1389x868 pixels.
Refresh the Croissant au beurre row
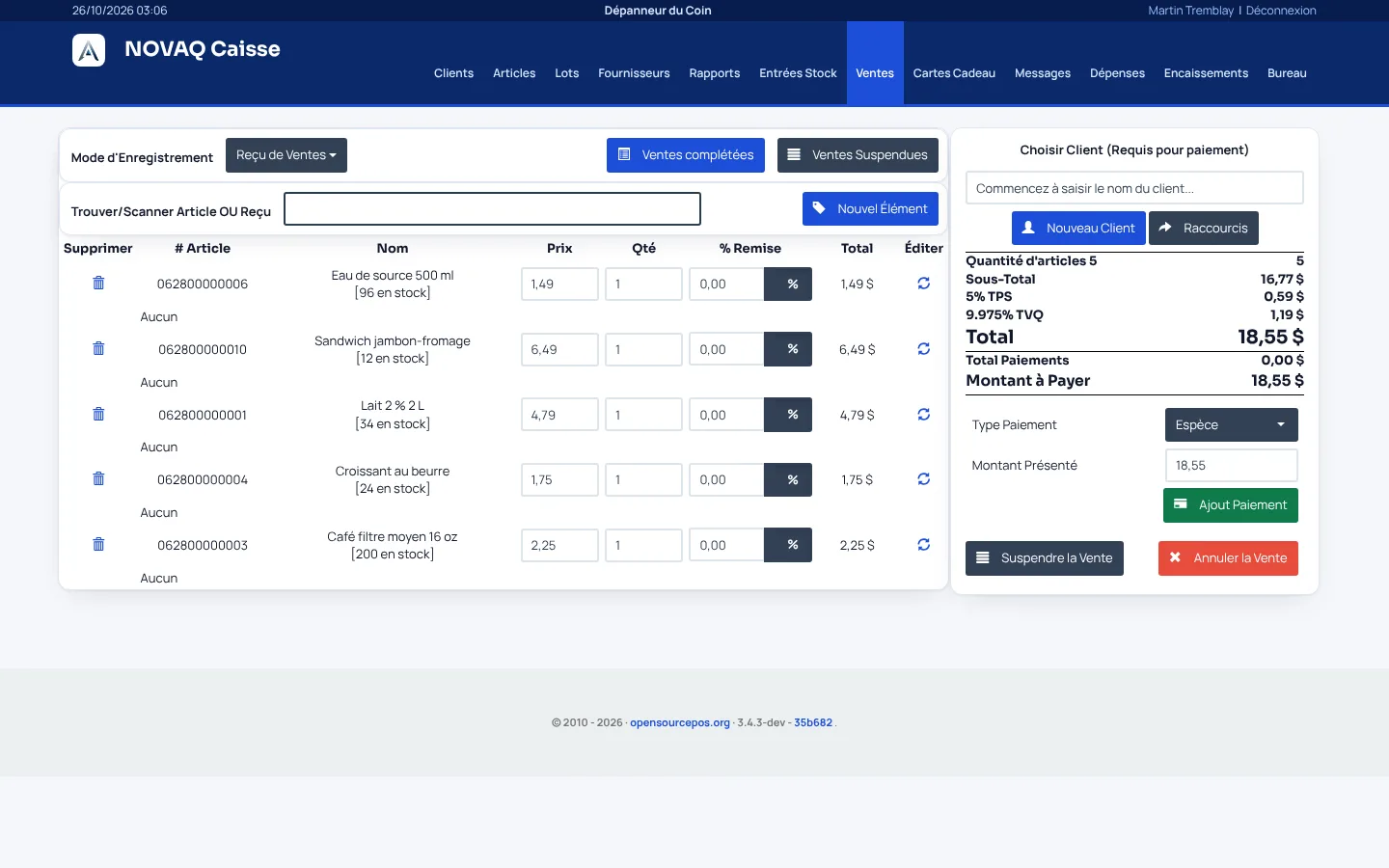pyautogui.click(x=924, y=479)
